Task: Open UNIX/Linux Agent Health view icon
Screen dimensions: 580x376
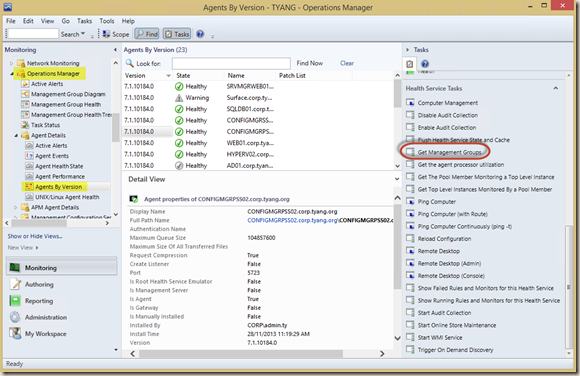Action: click(x=29, y=197)
